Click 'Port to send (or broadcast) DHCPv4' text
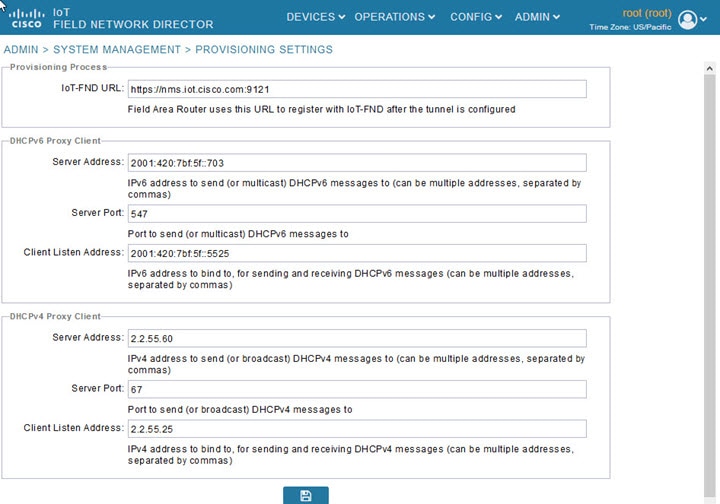This screenshot has width=720, height=504. coord(240,409)
